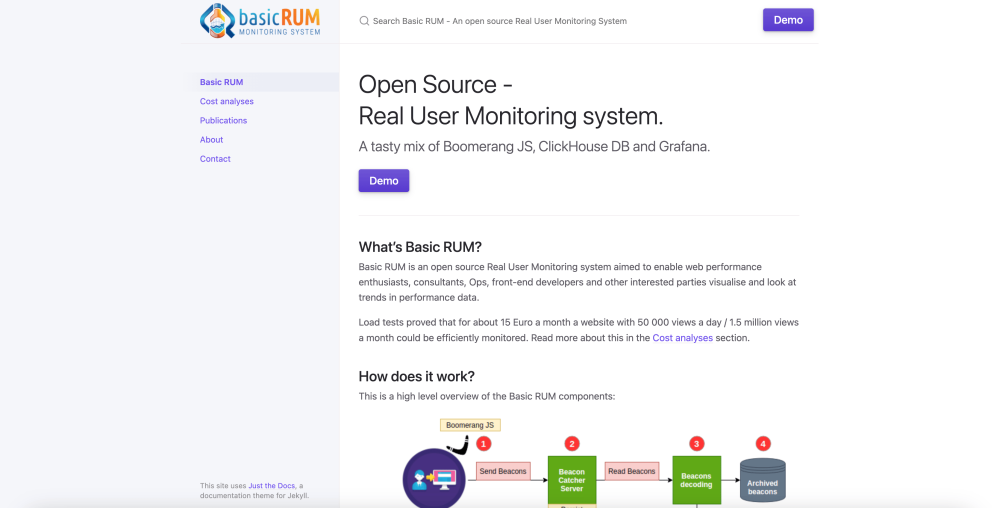Click the red step 2 circle in diagram
Screen dimensions: 1000x508
click(572, 443)
